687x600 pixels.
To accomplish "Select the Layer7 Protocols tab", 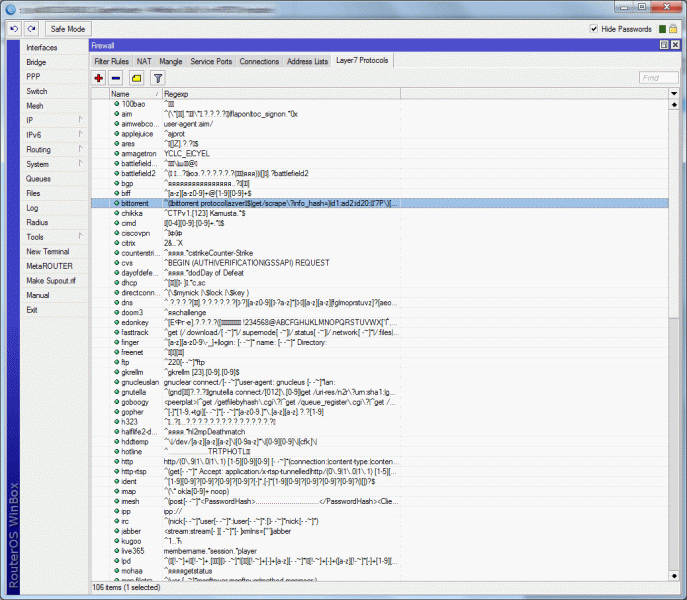I will coord(362,60).
